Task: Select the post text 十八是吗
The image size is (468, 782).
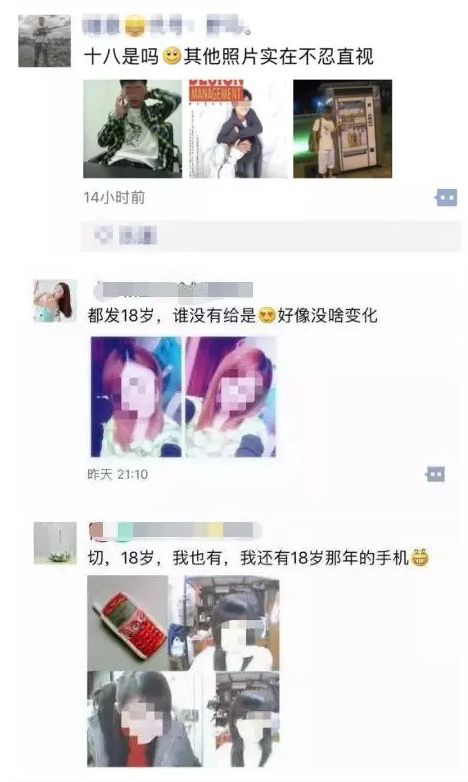Action: (122, 56)
